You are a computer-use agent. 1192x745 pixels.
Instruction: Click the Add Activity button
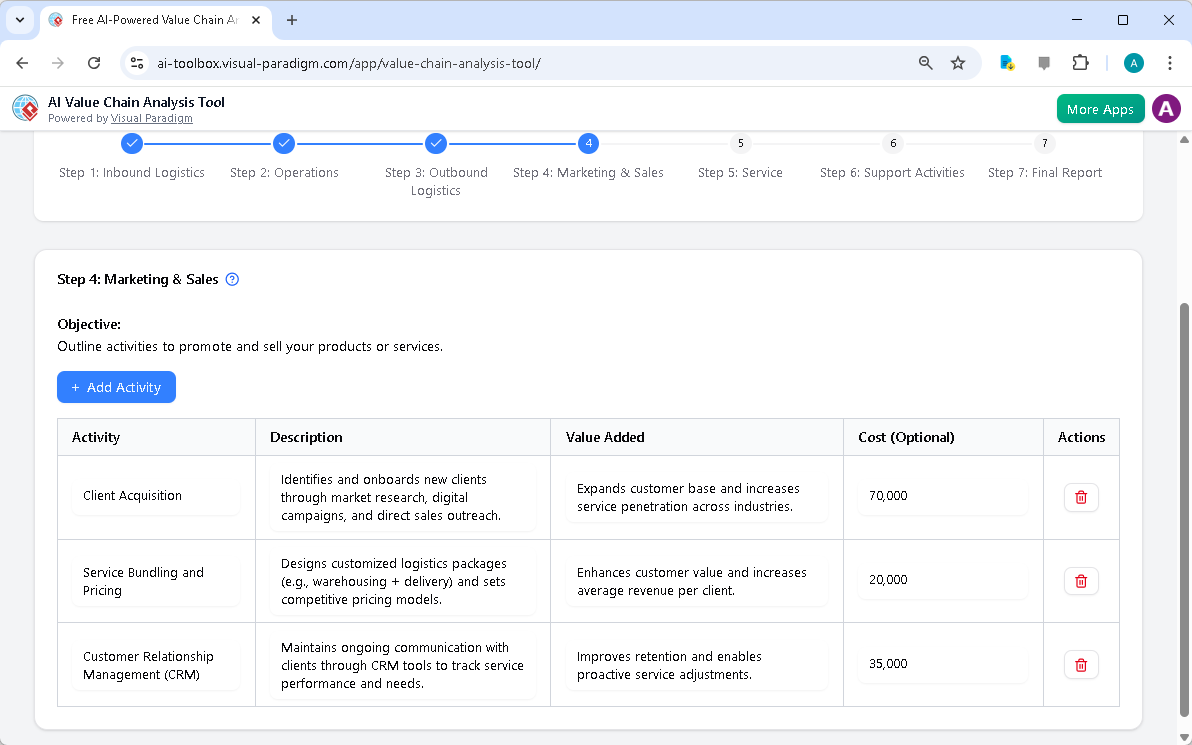point(116,387)
